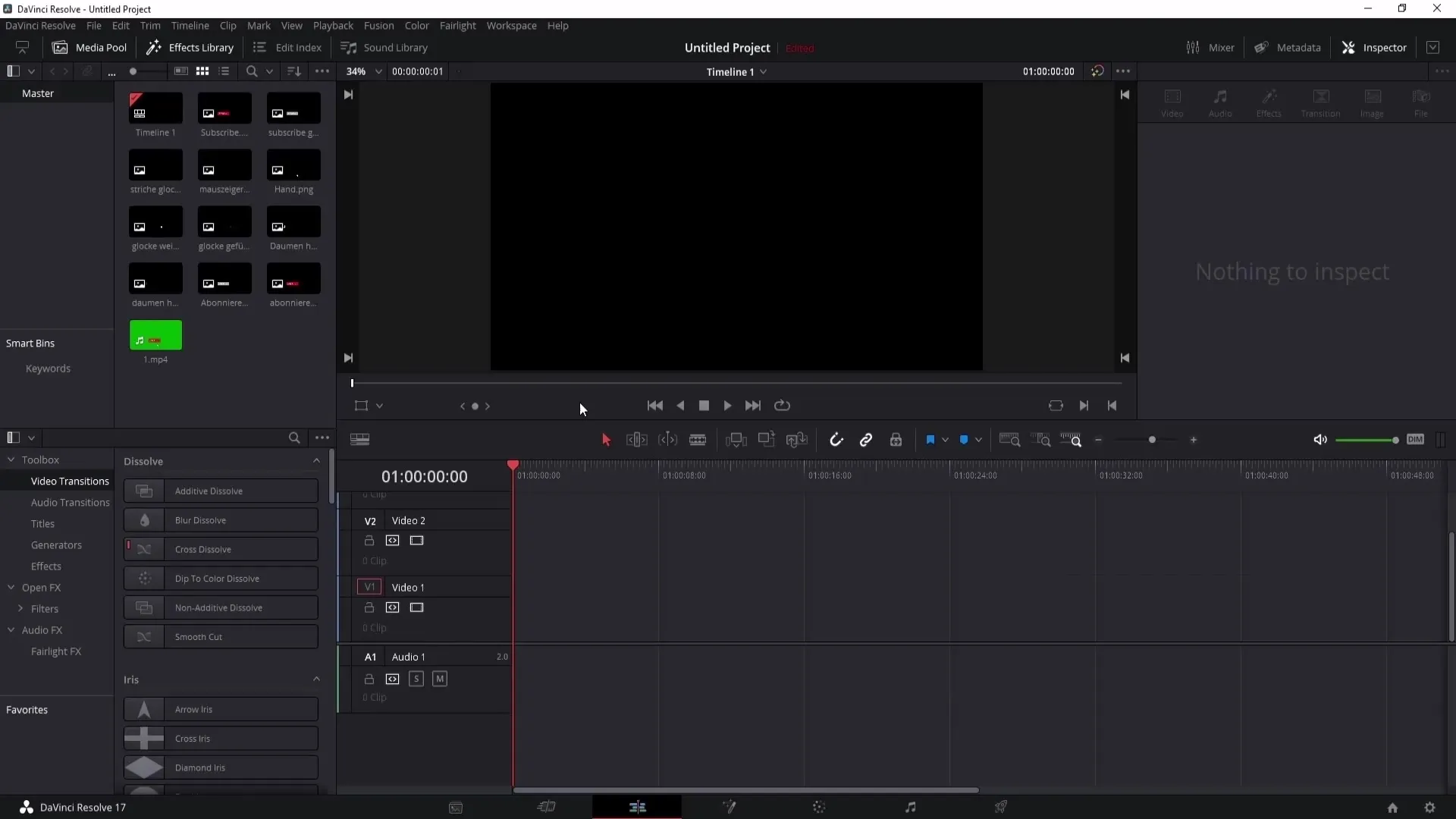
Task: Click the Snapping magnet icon
Action: pos(837,440)
